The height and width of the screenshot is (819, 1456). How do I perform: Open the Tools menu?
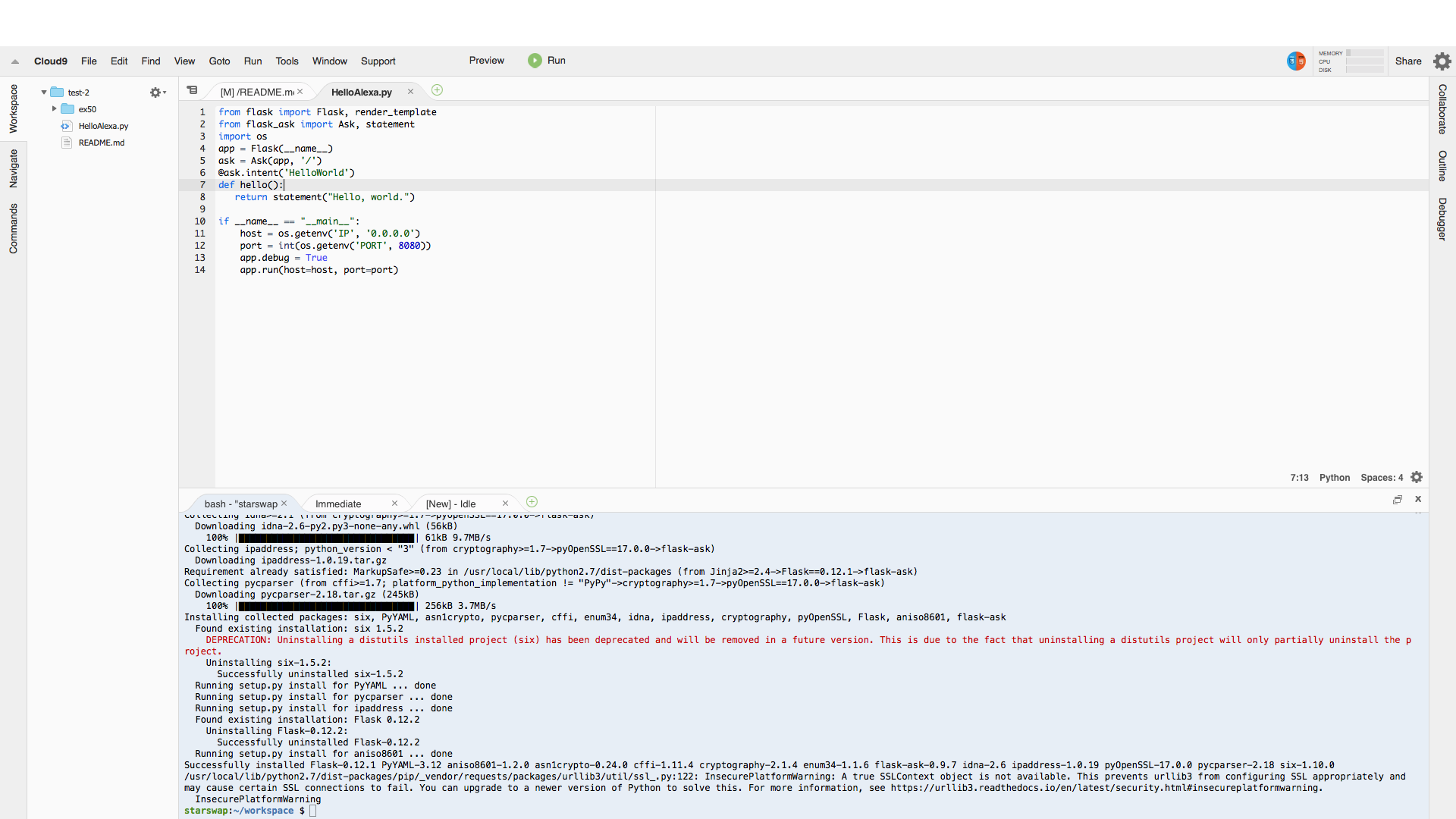pos(287,61)
